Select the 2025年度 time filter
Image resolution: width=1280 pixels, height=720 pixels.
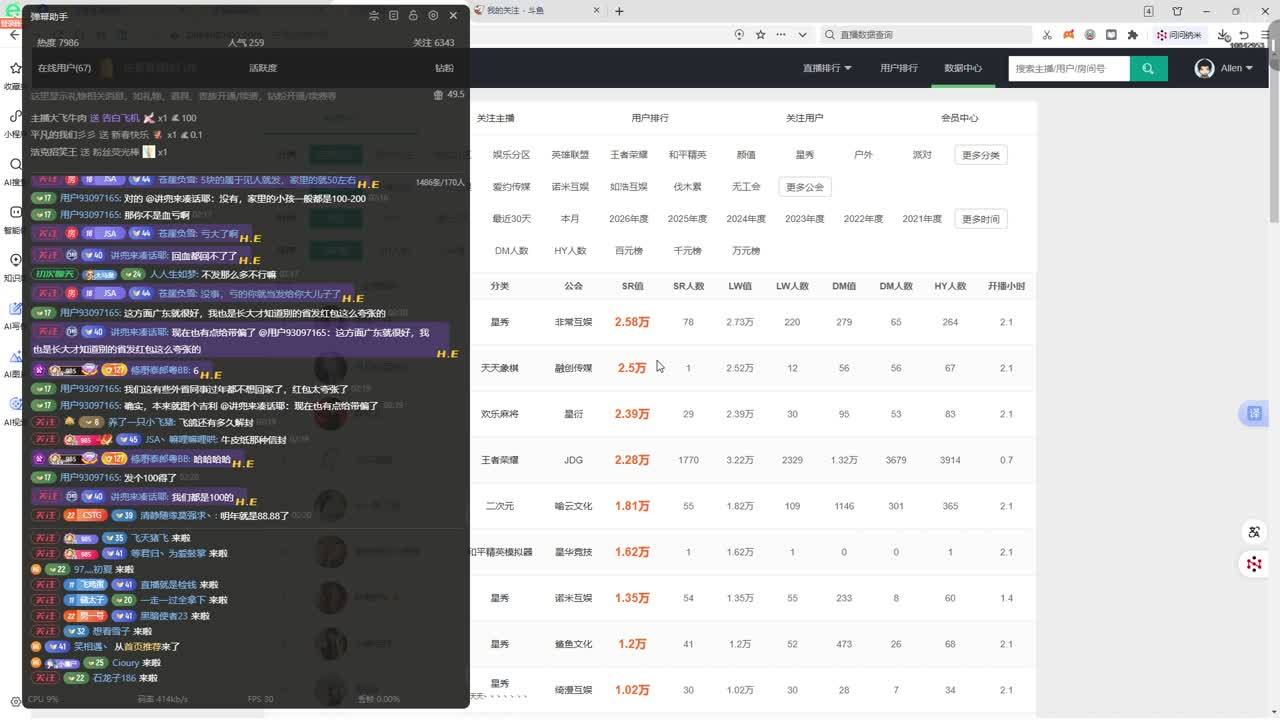(x=687, y=219)
